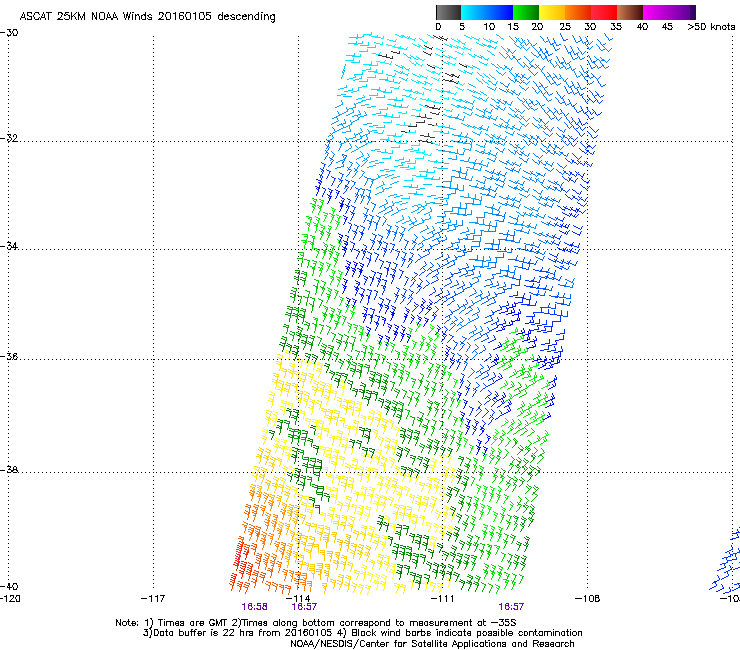740x650 pixels.
Task: Click the yellow 20-25 knots legend swatch
Action: click(x=552, y=12)
